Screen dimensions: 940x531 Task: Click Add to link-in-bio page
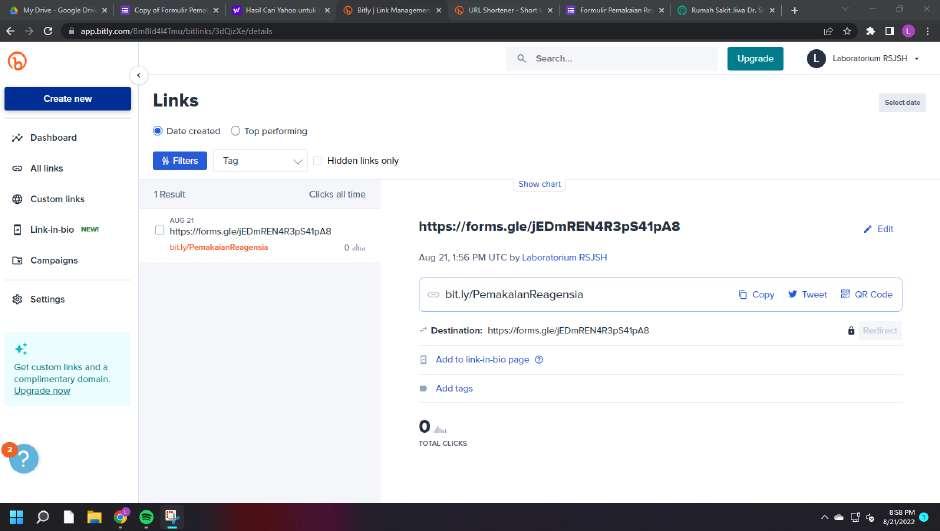tap(482, 360)
